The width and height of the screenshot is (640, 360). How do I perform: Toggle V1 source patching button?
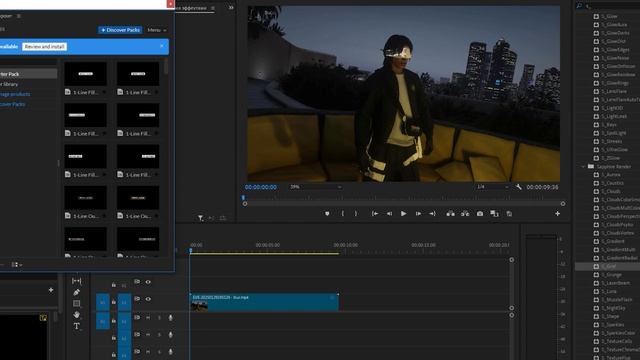(x=102, y=302)
